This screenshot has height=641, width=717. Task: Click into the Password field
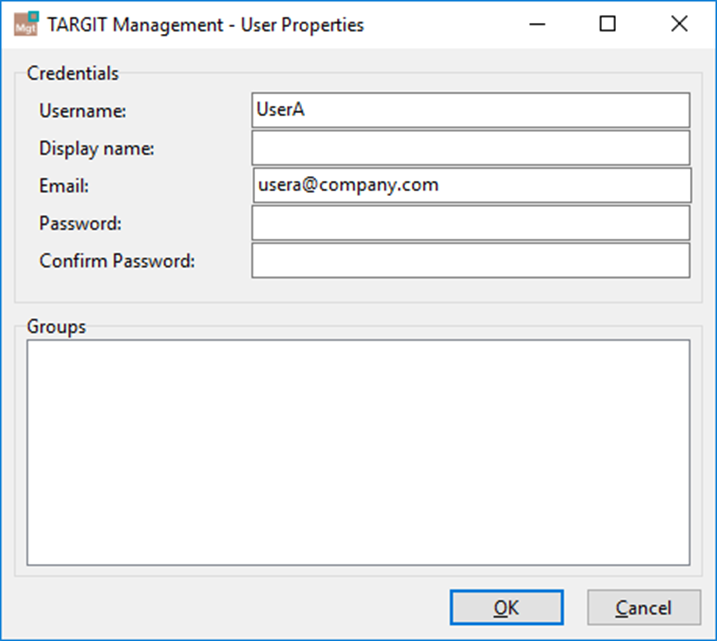(471, 223)
